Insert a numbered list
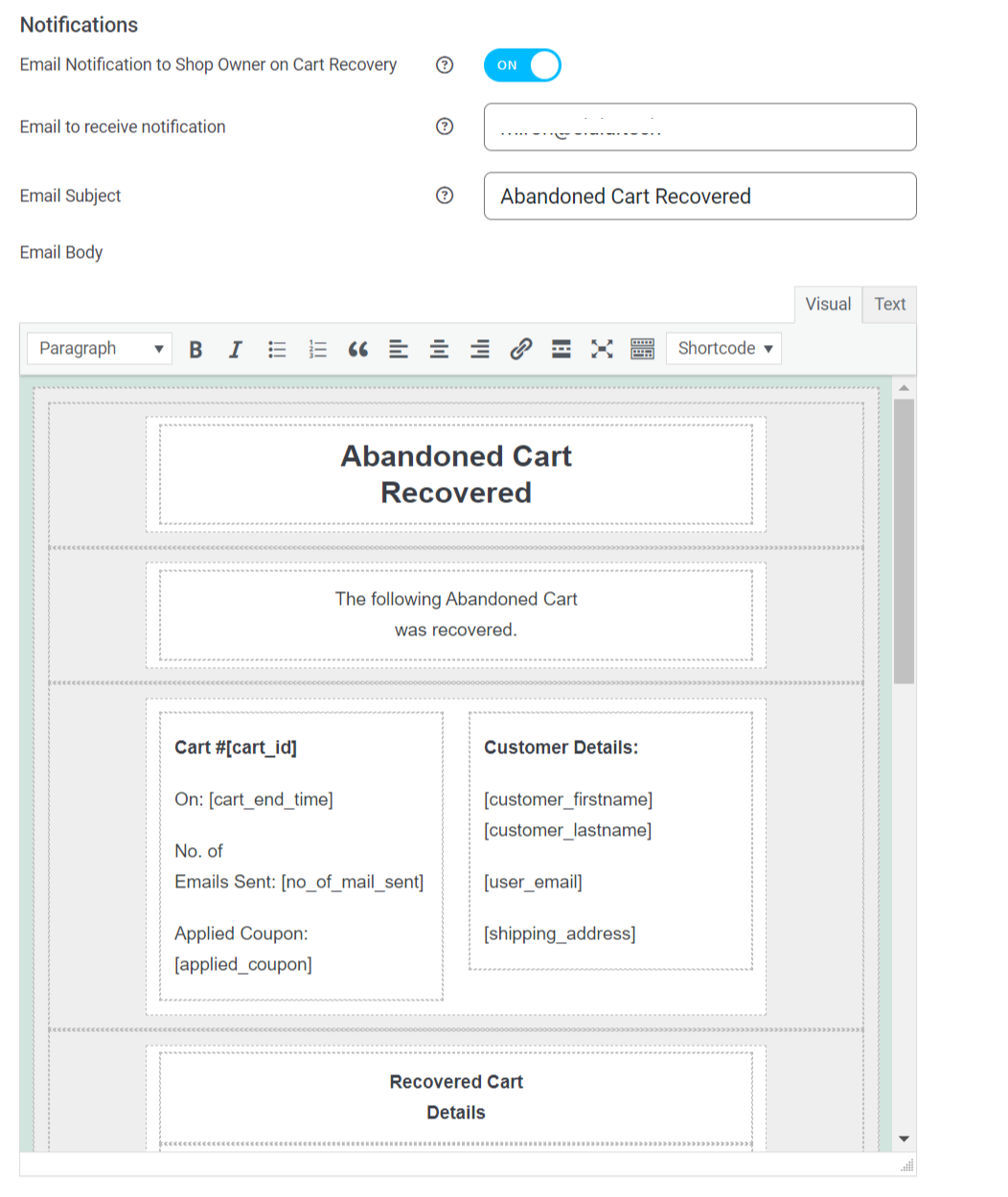Screen dimensions: 1008x1197 (318, 349)
